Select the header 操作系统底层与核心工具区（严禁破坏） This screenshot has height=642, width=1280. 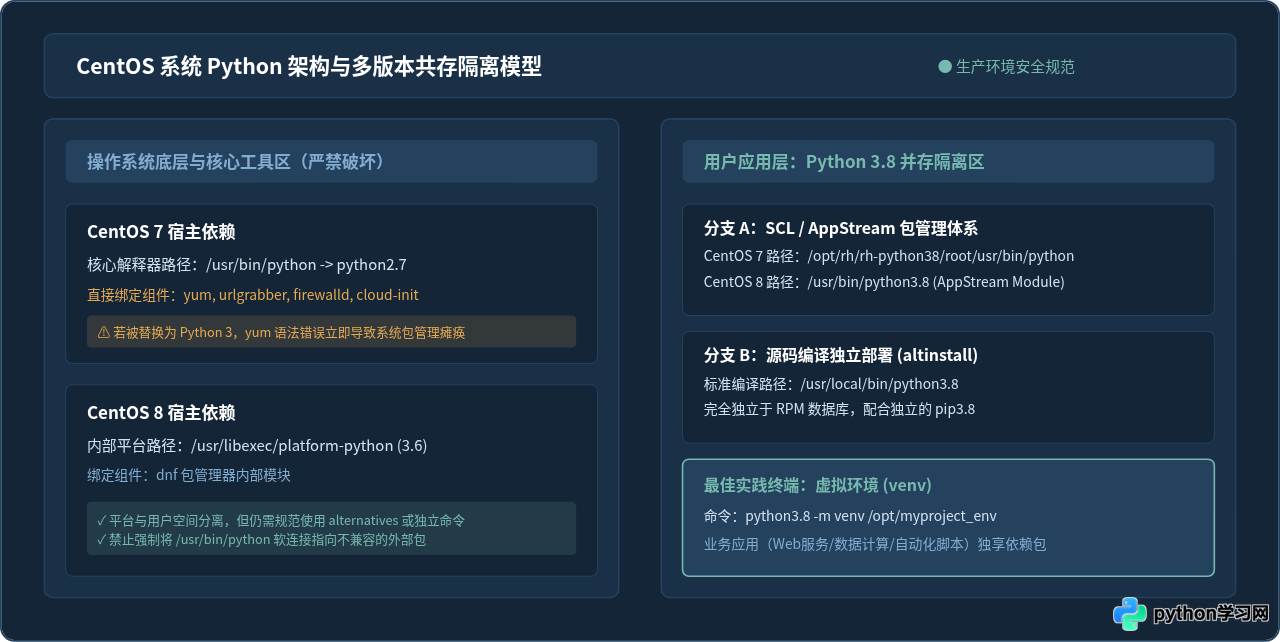236,162
